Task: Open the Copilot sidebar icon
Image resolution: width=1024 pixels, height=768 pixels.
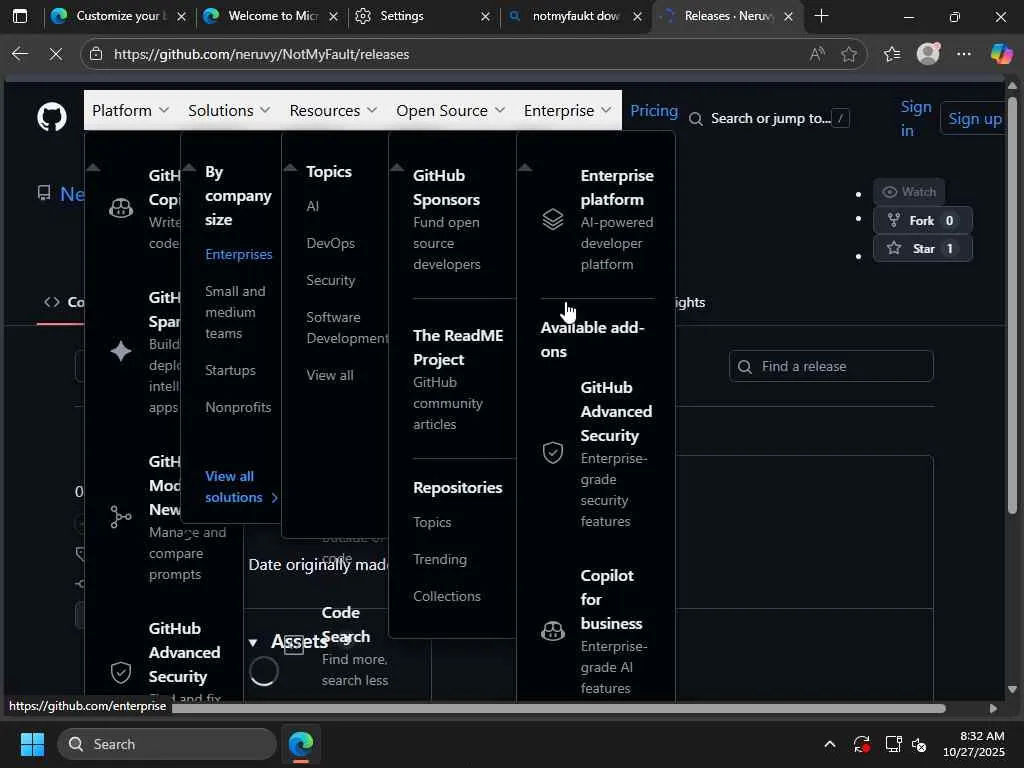Action: click(1001, 54)
